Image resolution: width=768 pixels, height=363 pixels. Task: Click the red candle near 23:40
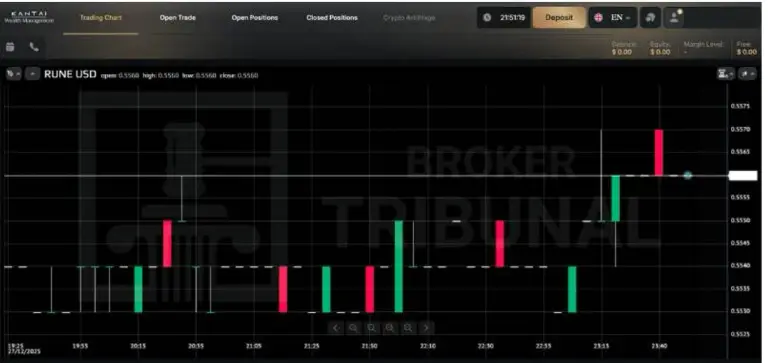coord(659,152)
